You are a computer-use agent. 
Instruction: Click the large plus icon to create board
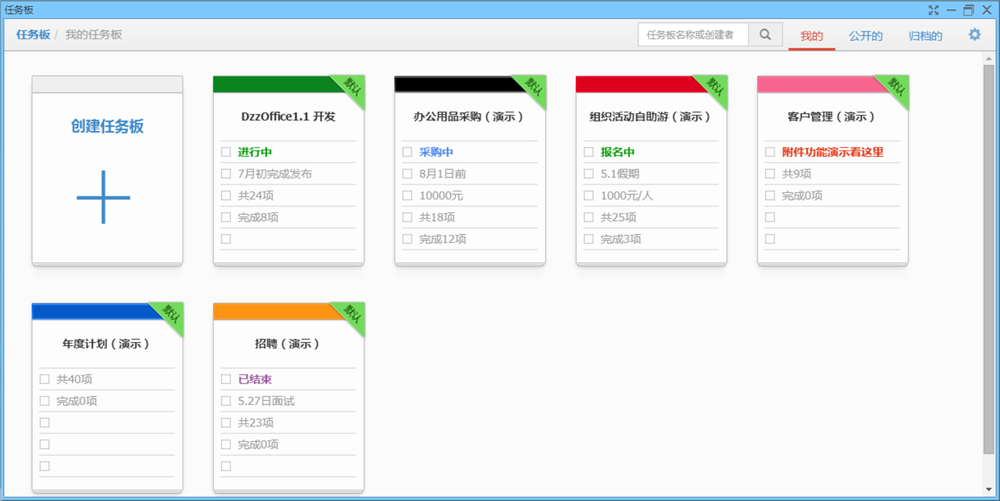(x=104, y=196)
